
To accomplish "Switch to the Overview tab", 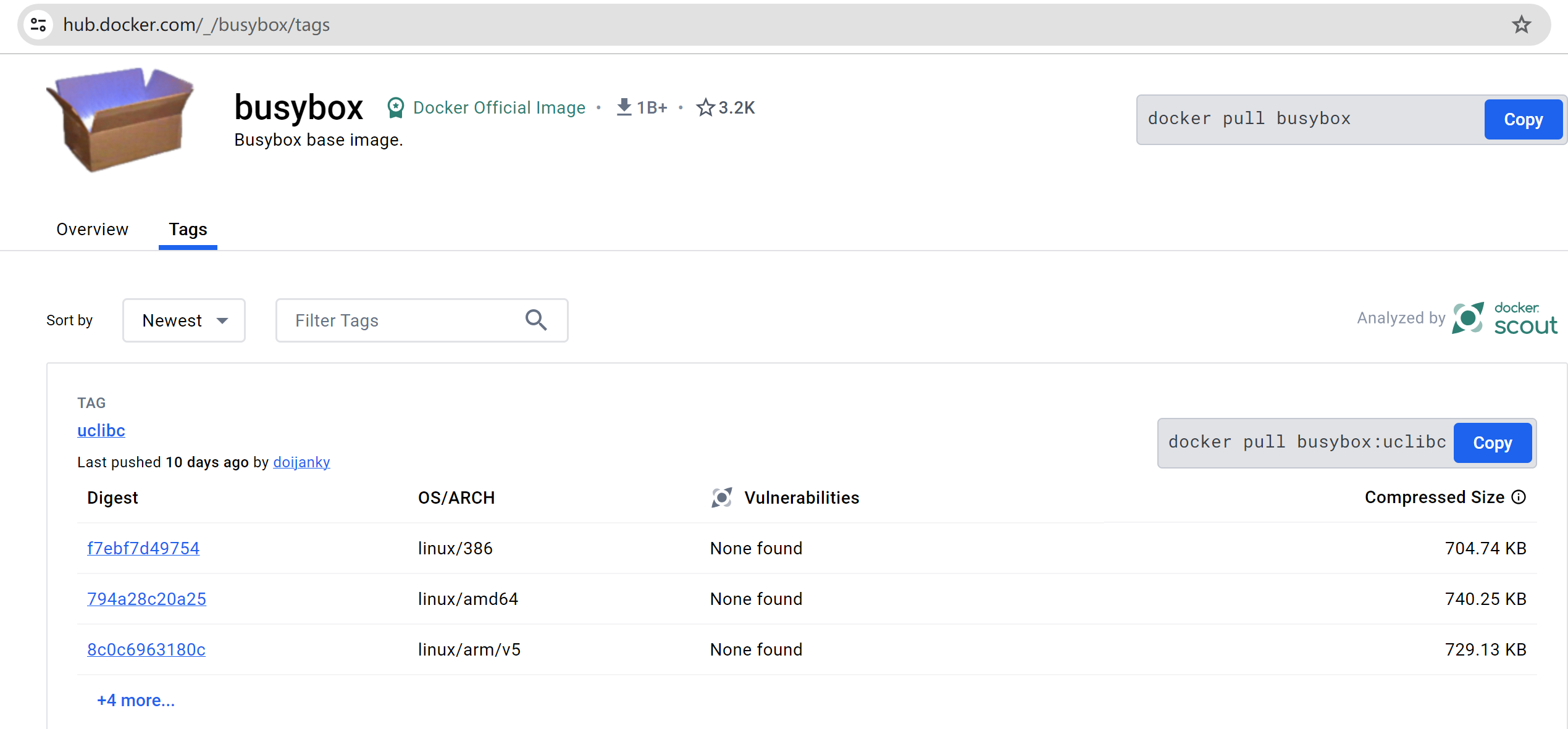I will point(92,230).
